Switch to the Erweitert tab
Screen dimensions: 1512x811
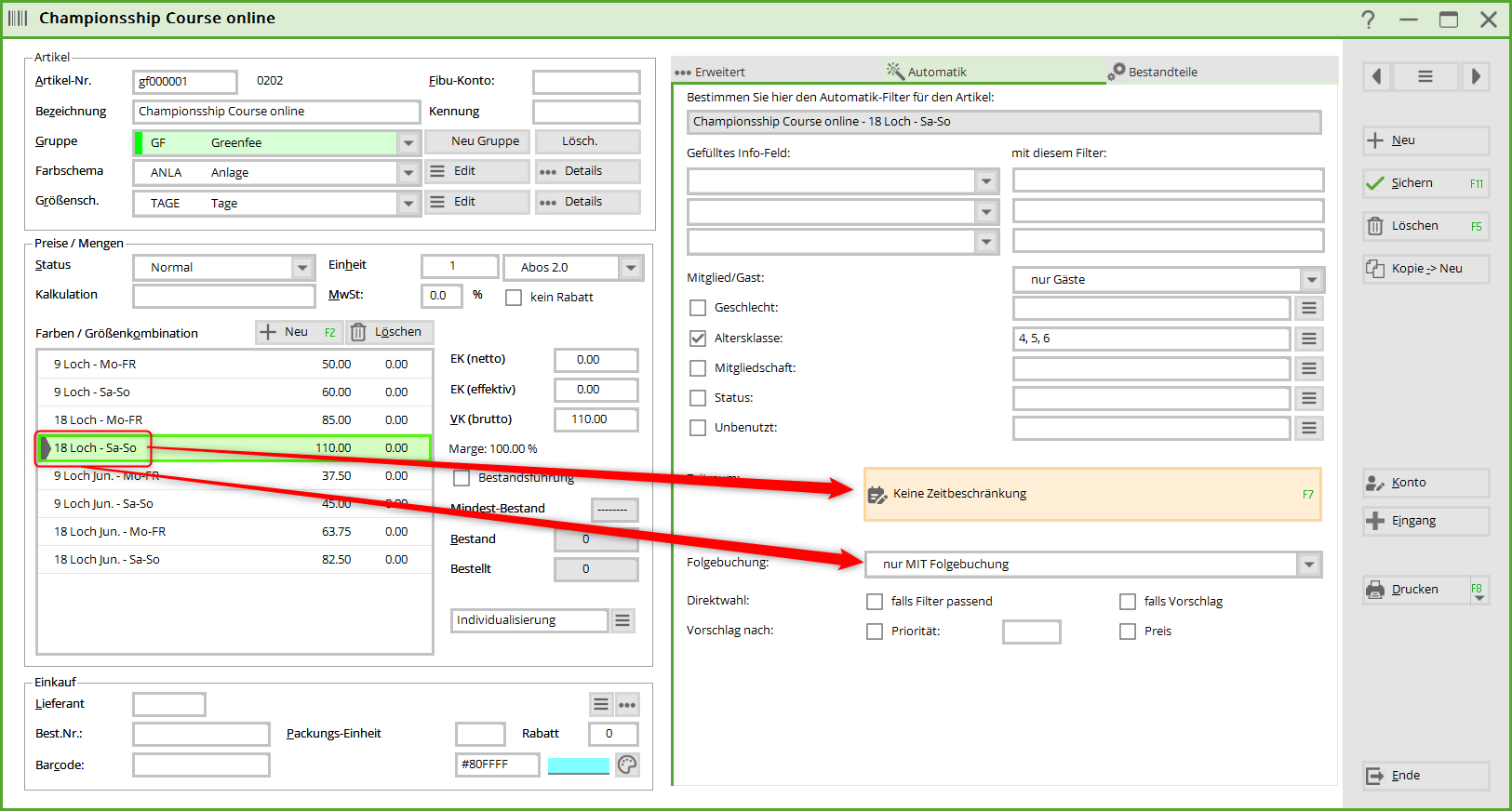tap(711, 72)
